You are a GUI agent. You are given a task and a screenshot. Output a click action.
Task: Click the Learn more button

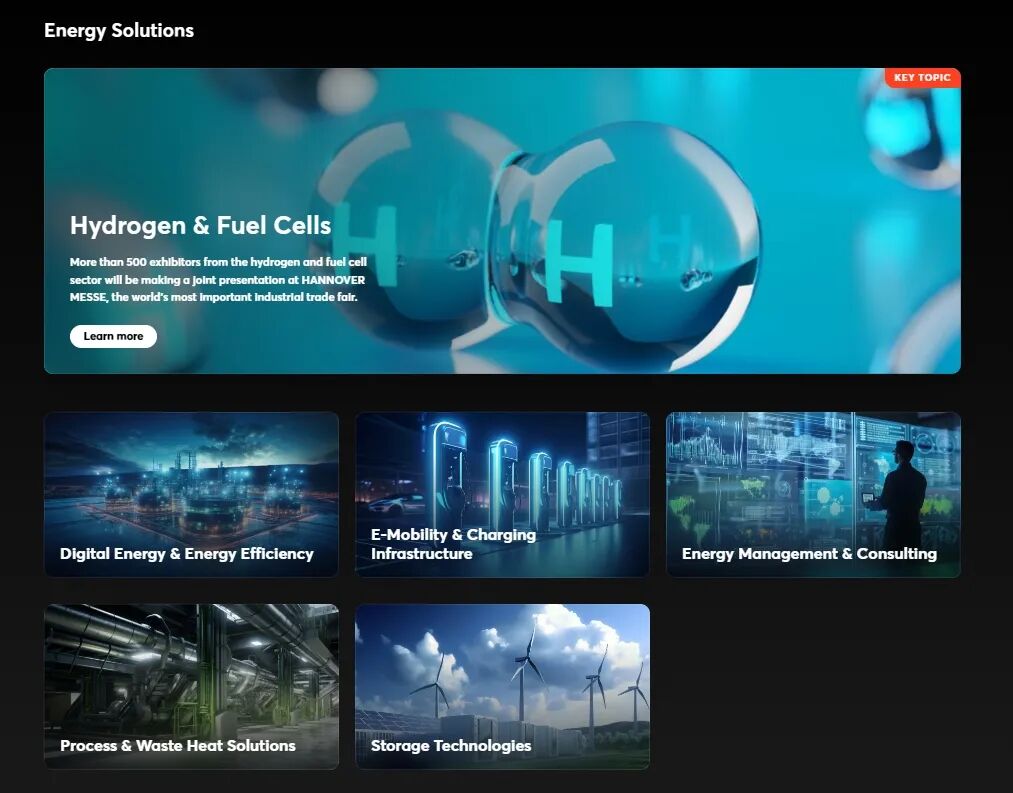click(113, 336)
